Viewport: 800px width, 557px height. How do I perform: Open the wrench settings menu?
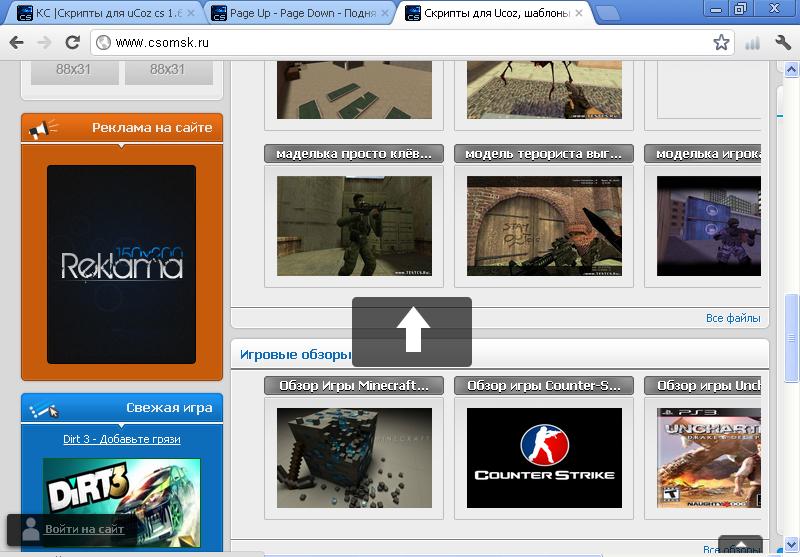(x=782, y=42)
